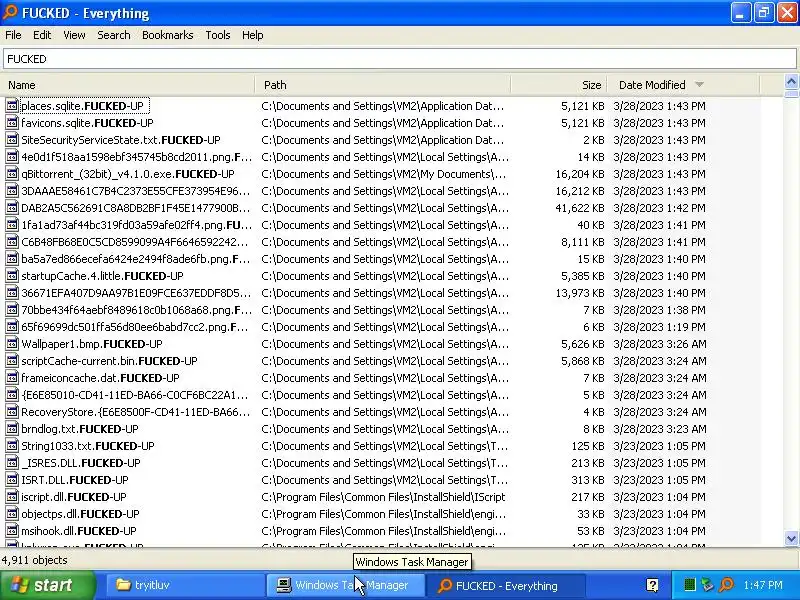Click the help question mark tray icon
800x600 pixels.
click(652, 585)
